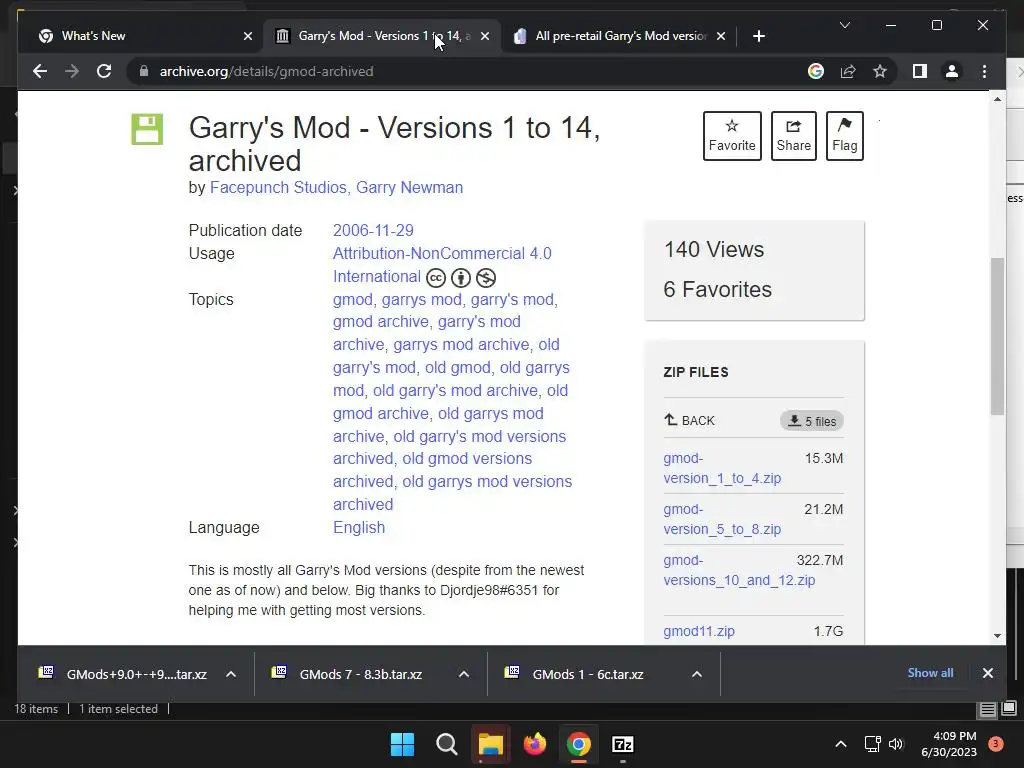Flag this archive item

pyautogui.click(x=844, y=136)
